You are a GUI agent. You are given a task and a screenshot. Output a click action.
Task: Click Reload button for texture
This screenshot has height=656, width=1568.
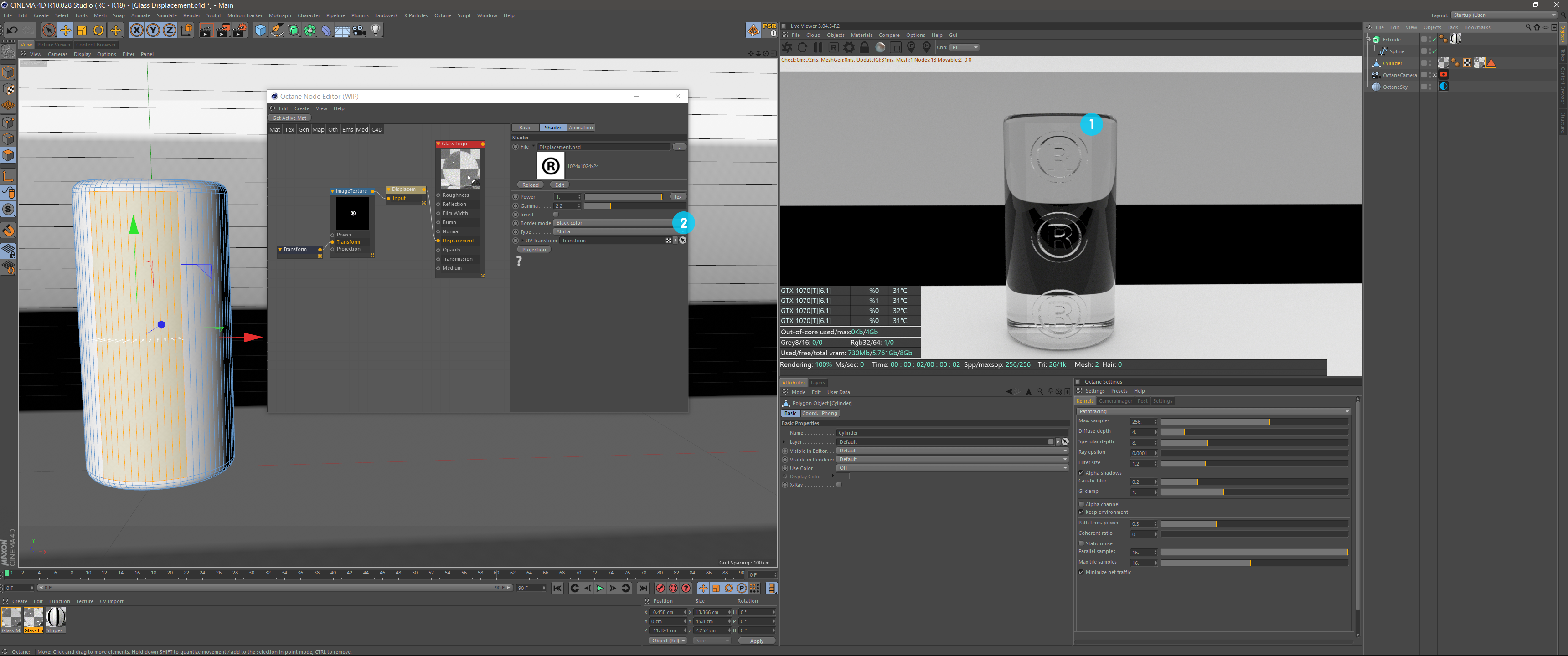tap(530, 185)
